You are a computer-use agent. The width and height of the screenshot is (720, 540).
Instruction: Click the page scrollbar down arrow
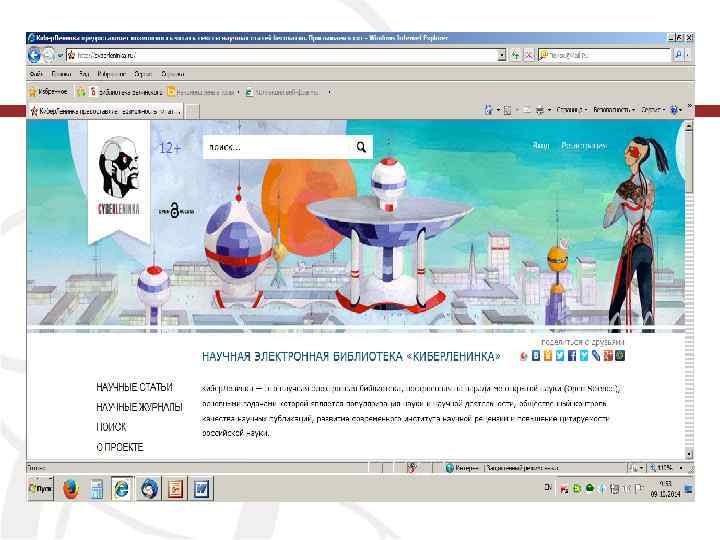[x=689, y=454]
